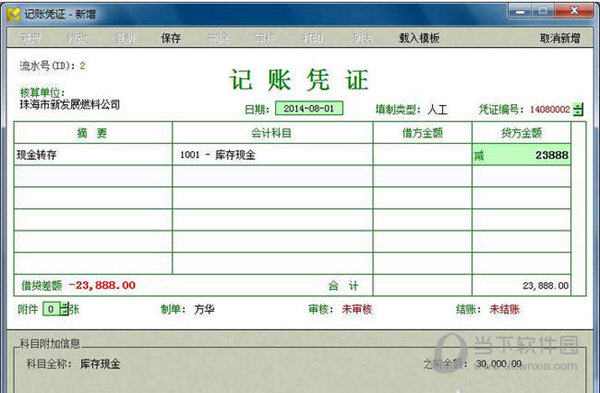The width and height of the screenshot is (600, 393).
Task: Select account cell 1001 - 库存现金
Action: 272,155
